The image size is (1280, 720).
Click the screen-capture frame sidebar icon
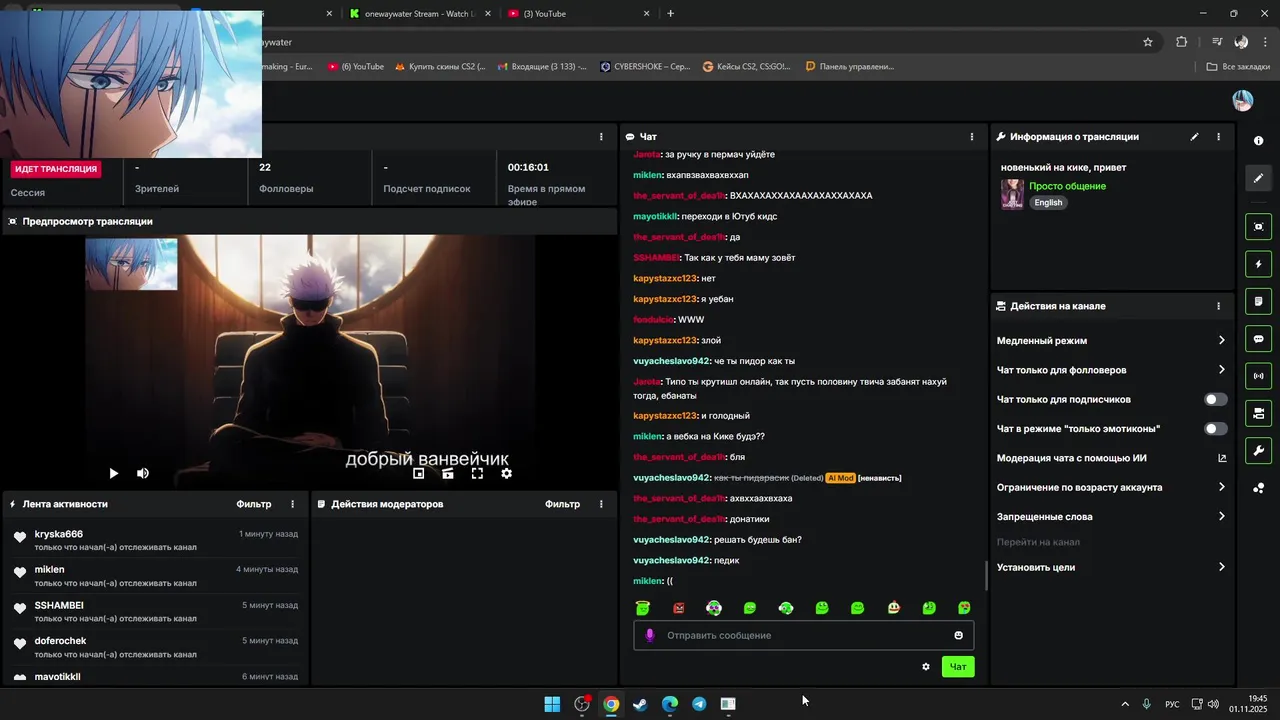1258,227
